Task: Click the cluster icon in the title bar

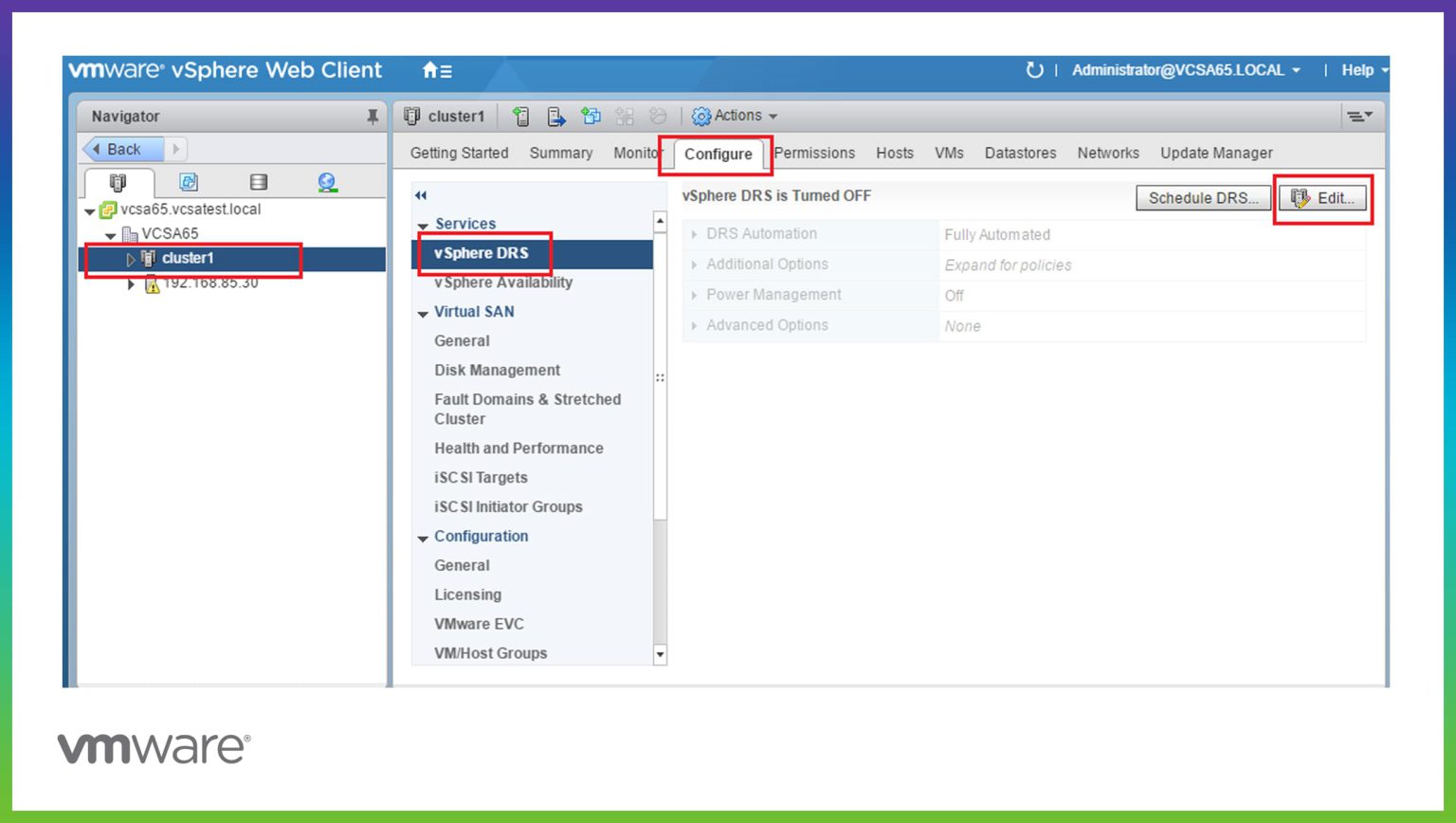Action: (412, 116)
